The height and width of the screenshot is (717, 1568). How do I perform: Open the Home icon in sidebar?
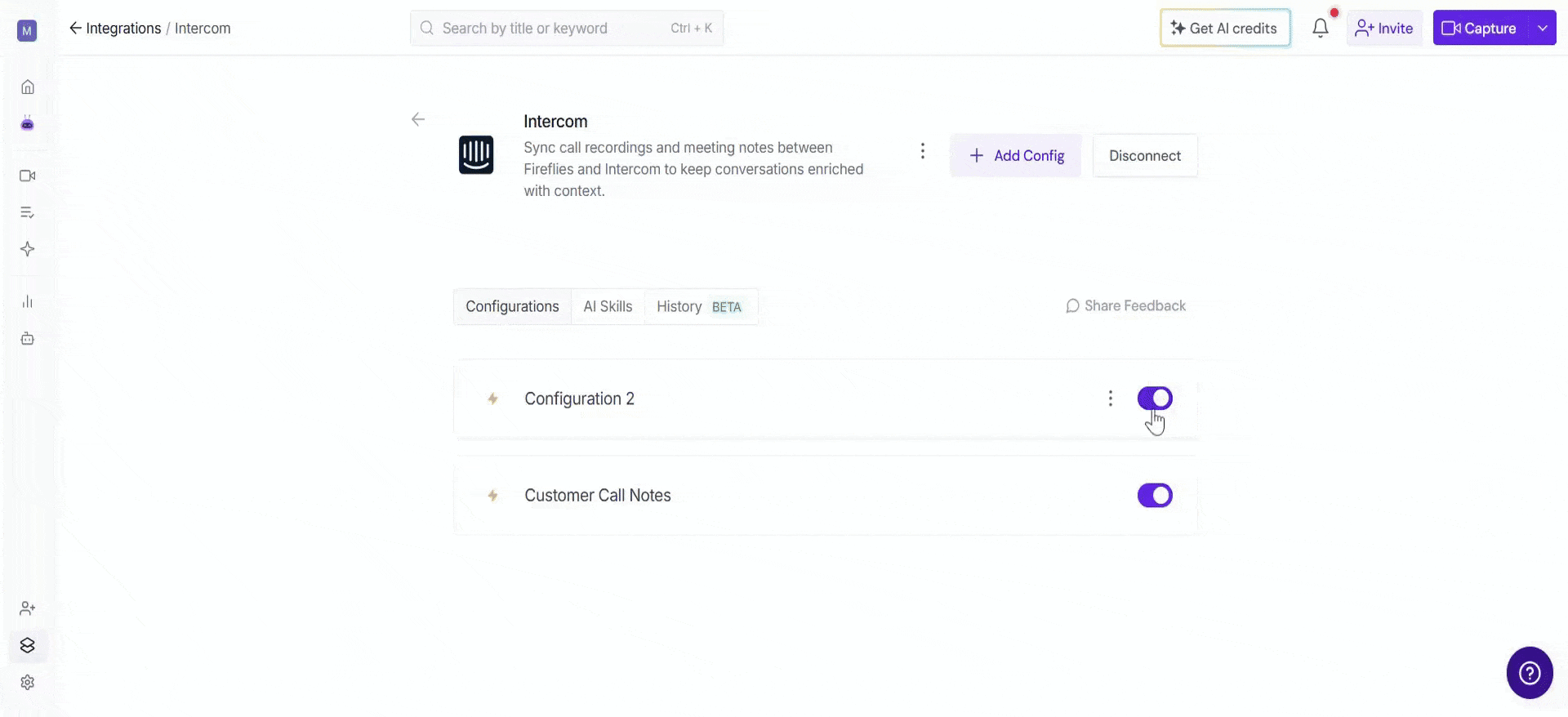[x=27, y=87]
